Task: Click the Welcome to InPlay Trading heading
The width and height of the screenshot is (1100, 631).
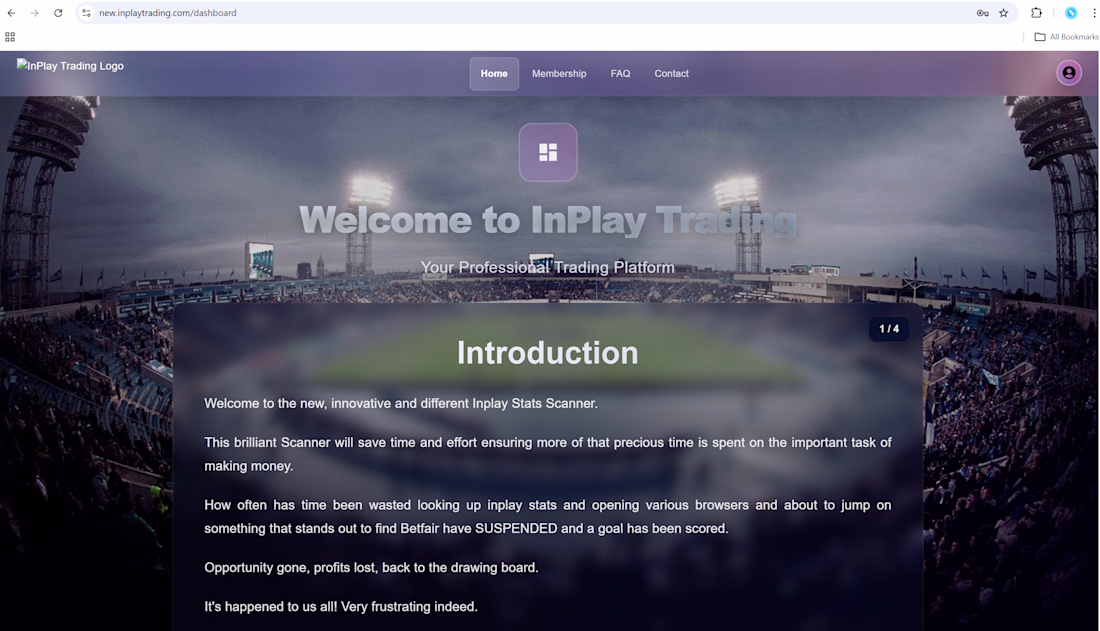Action: pyautogui.click(x=548, y=220)
